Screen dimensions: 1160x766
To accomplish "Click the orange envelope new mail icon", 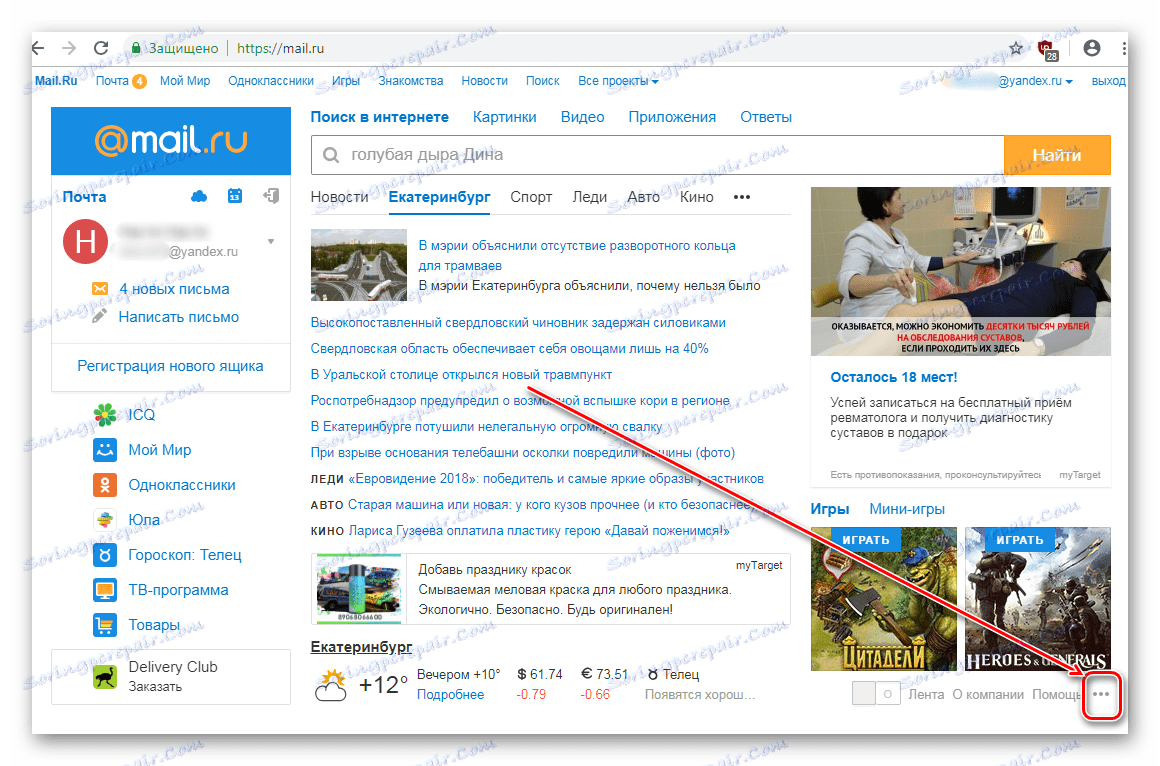I will point(100,289).
